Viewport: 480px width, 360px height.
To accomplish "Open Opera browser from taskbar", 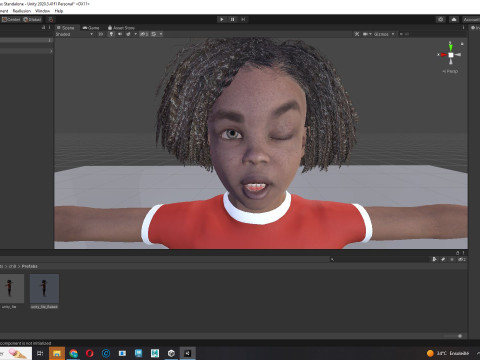I will pyautogui.click(x=90, y=353).
